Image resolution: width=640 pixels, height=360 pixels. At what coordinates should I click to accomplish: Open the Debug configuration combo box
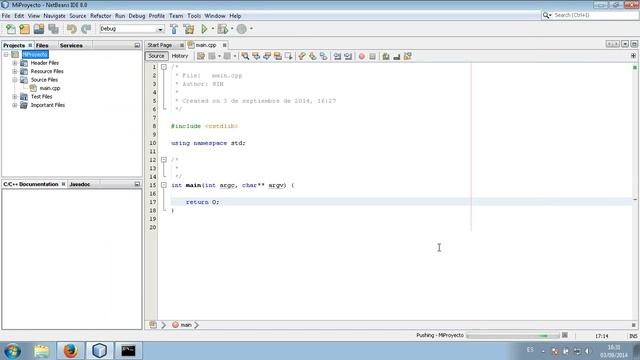point(132,29)
